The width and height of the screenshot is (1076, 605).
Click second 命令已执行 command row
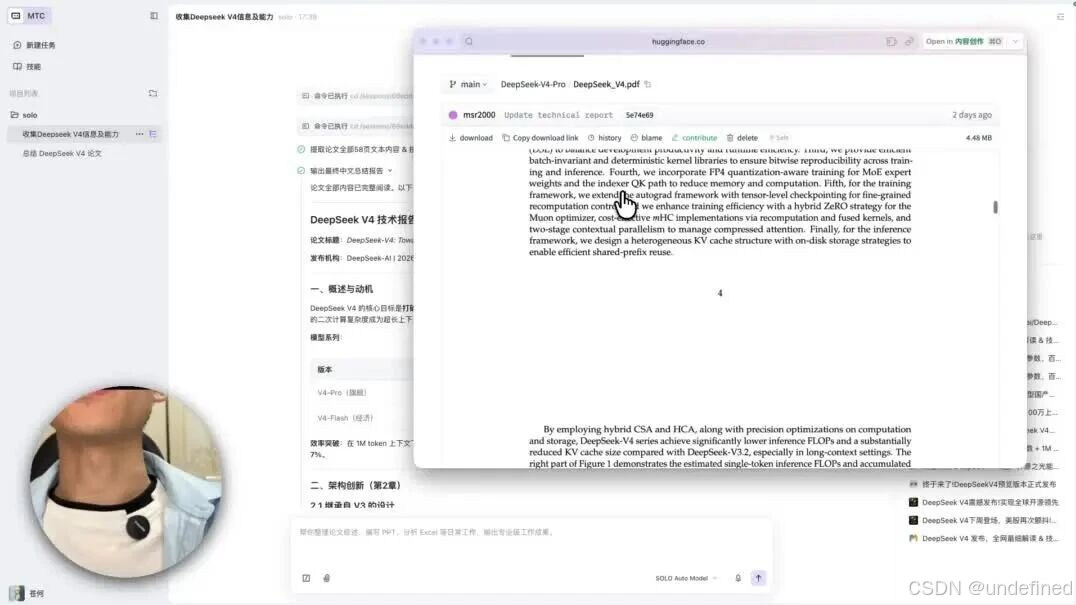pyautogui.click(x=357, y=126)
